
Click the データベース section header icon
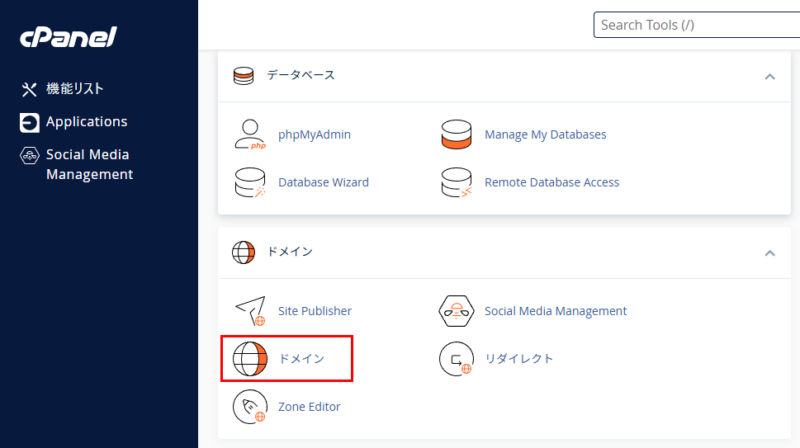click(x=243, y=76)
